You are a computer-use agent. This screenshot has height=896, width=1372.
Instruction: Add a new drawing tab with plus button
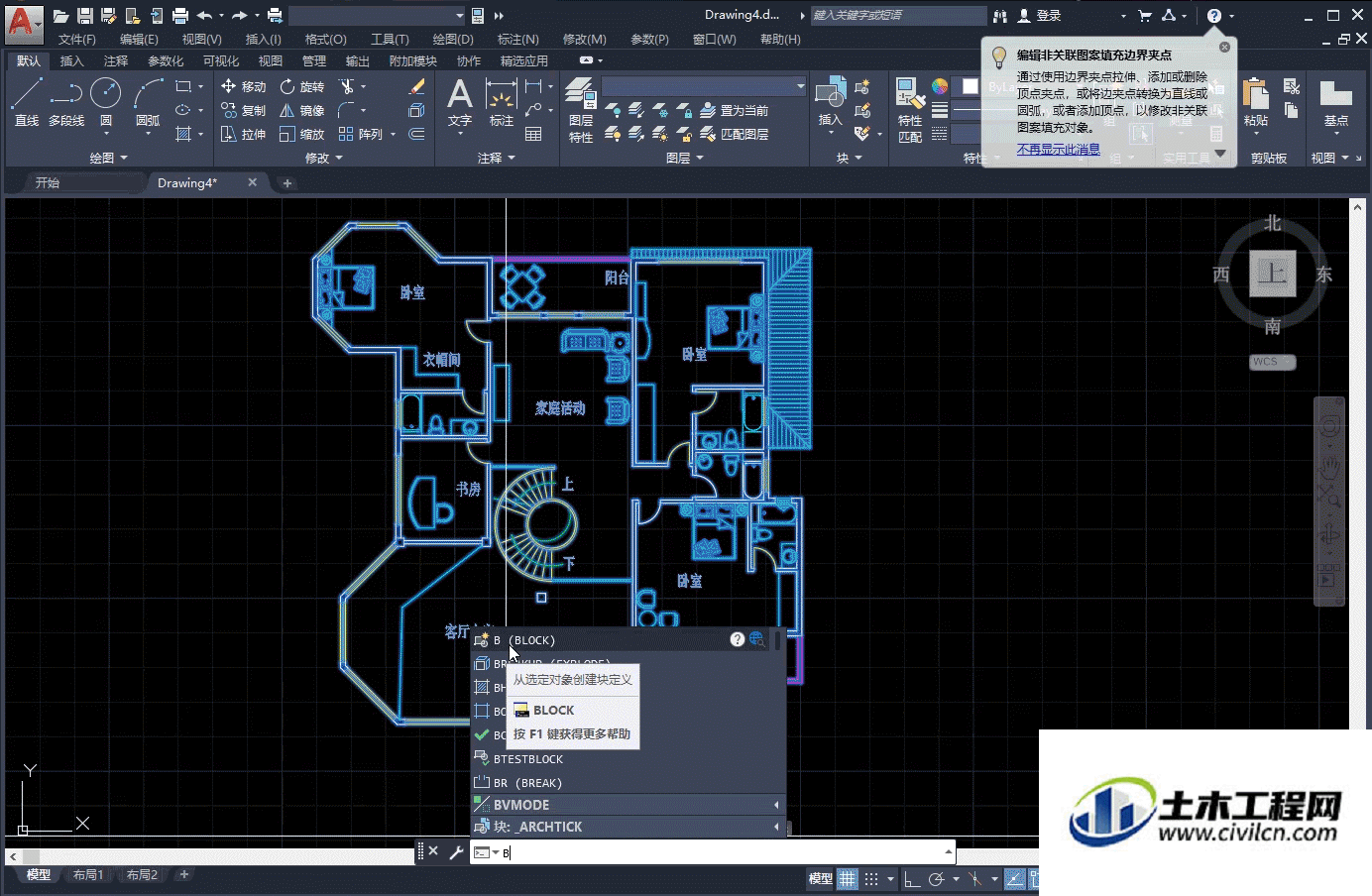287,182
